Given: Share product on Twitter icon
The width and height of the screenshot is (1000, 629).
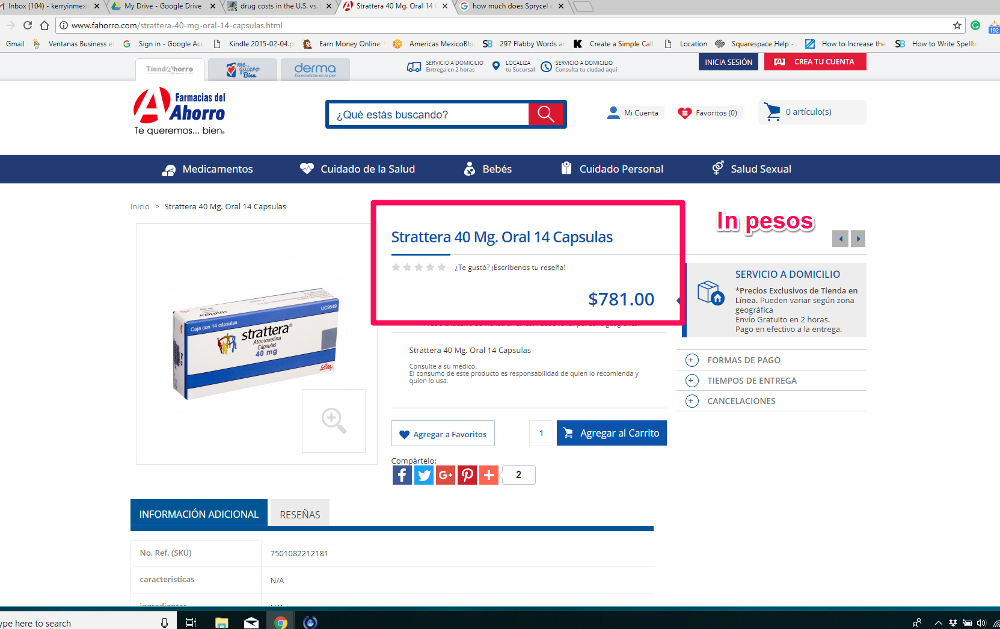Looking at the screenshot, I should point(423,475).
